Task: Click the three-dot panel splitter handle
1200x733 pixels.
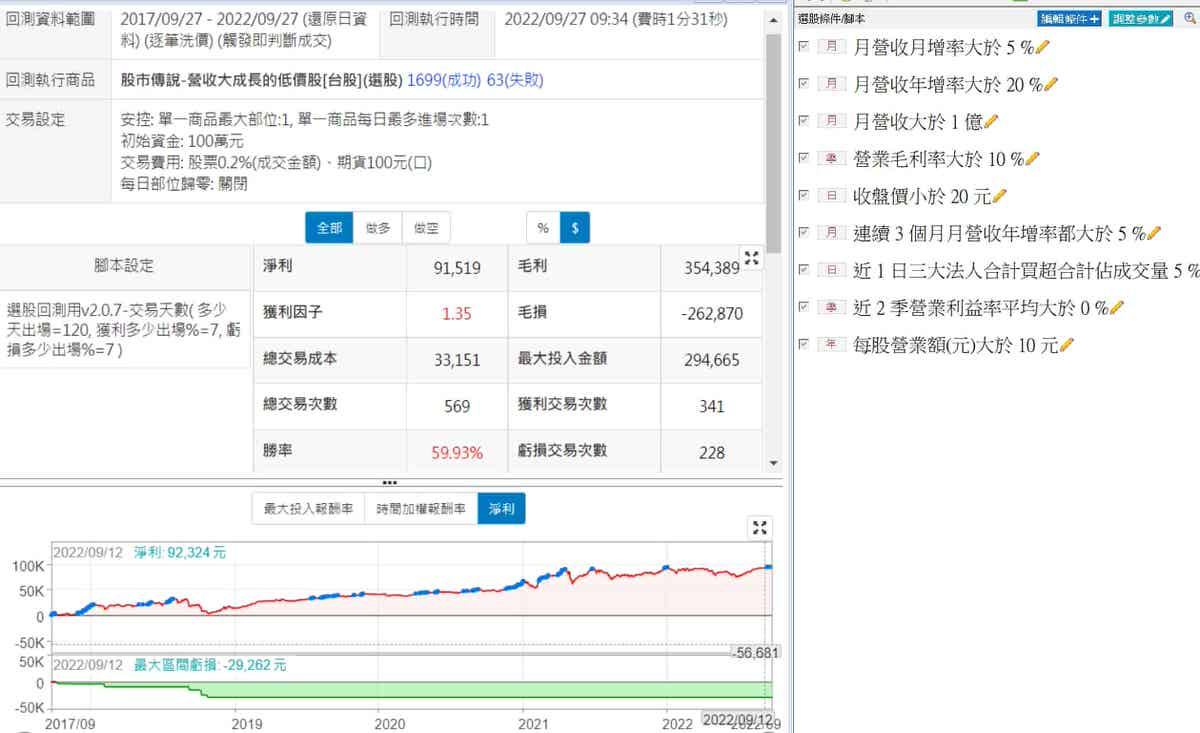Action: [x=390, y=482]
